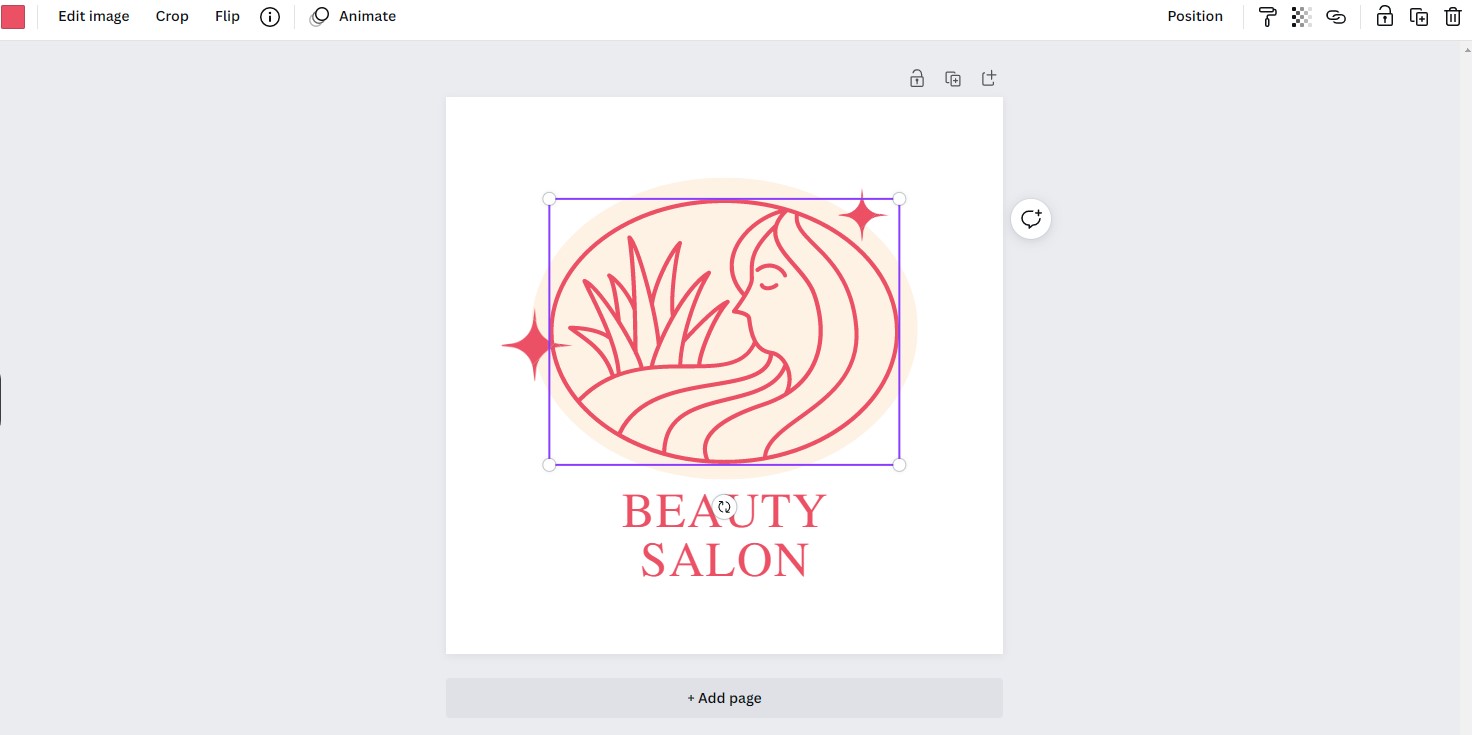Activate the rotate handle on the selection

[724, 507]
